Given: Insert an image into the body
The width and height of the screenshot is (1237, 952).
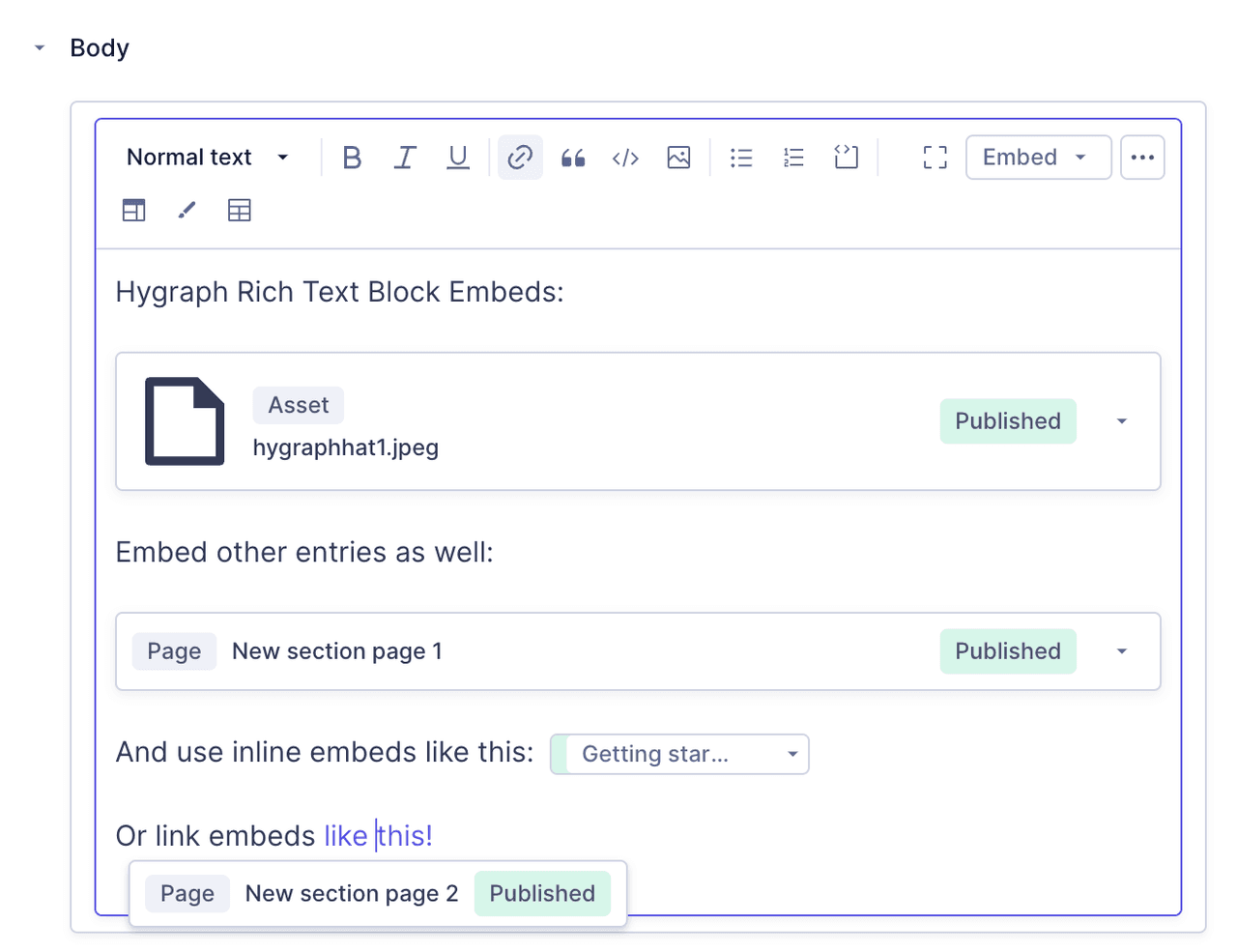Looking at the screenshot, I should [678, 157].
